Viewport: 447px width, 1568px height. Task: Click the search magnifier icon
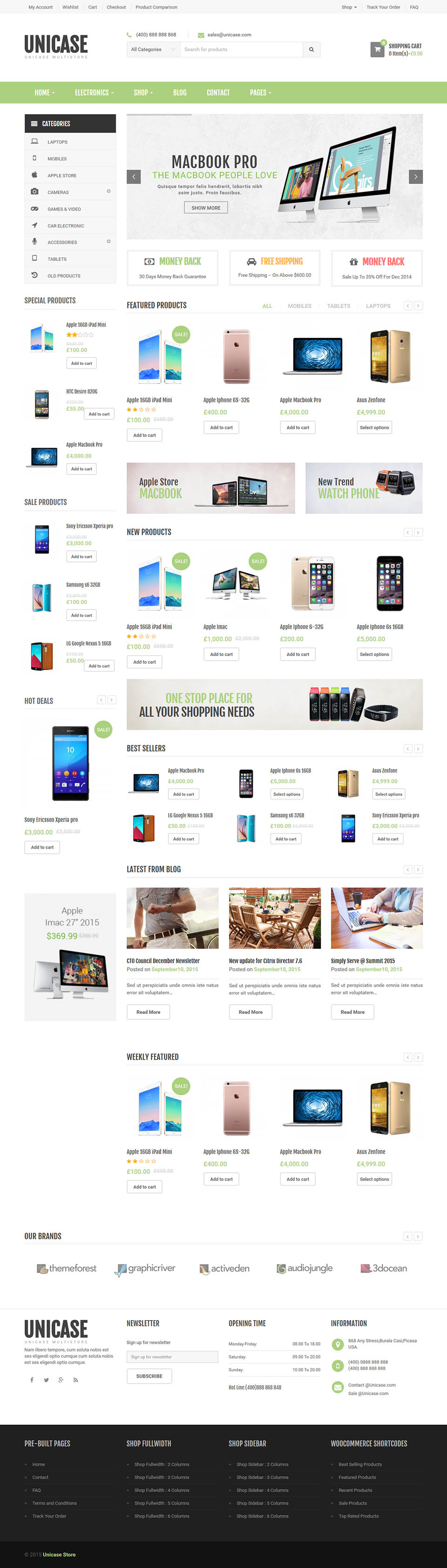click(312, 49)
